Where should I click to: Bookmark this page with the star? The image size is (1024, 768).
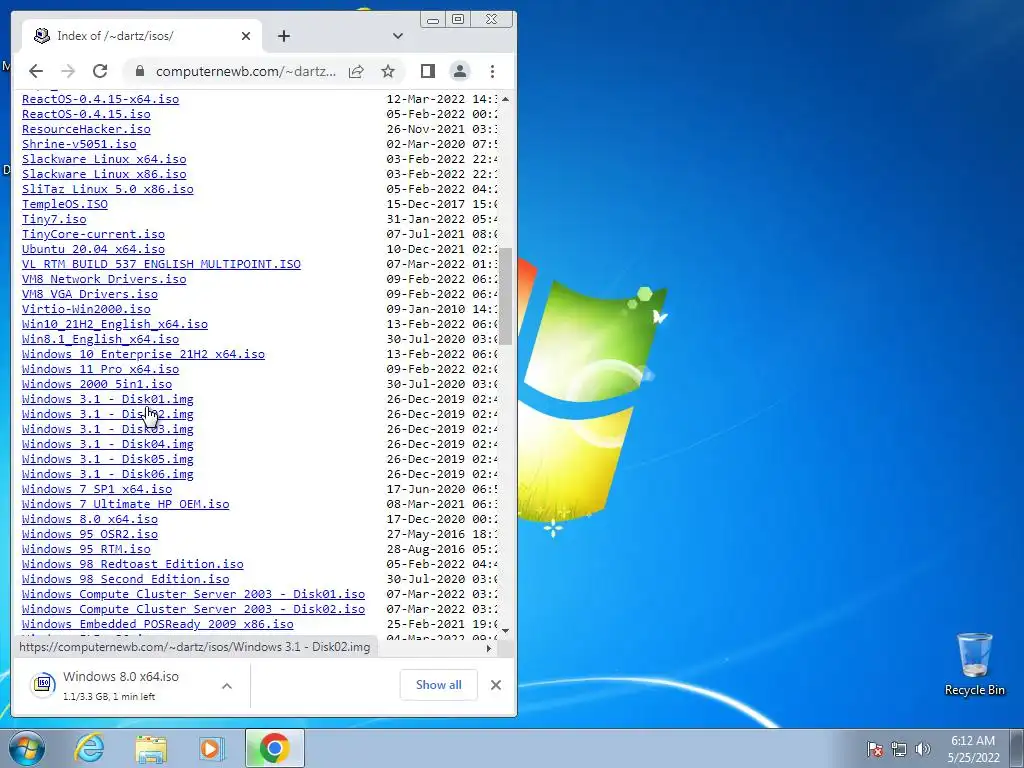click(388, 71)
